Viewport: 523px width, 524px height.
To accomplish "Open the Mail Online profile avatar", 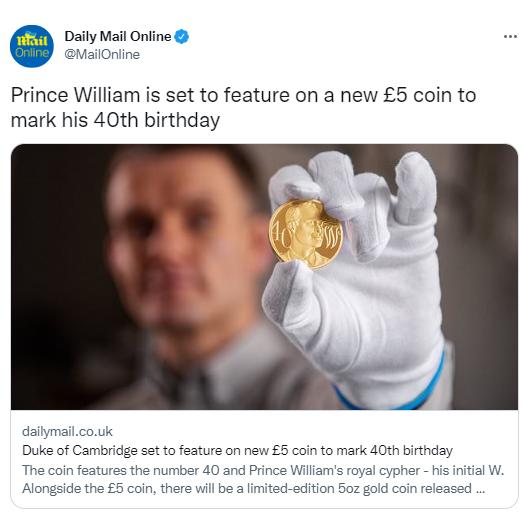I will [x=32, y=46].
